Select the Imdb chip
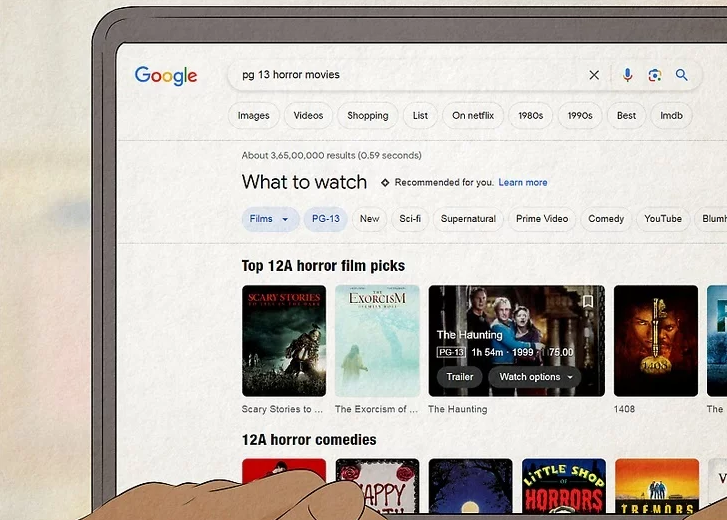727x520 pixels. 671,115
